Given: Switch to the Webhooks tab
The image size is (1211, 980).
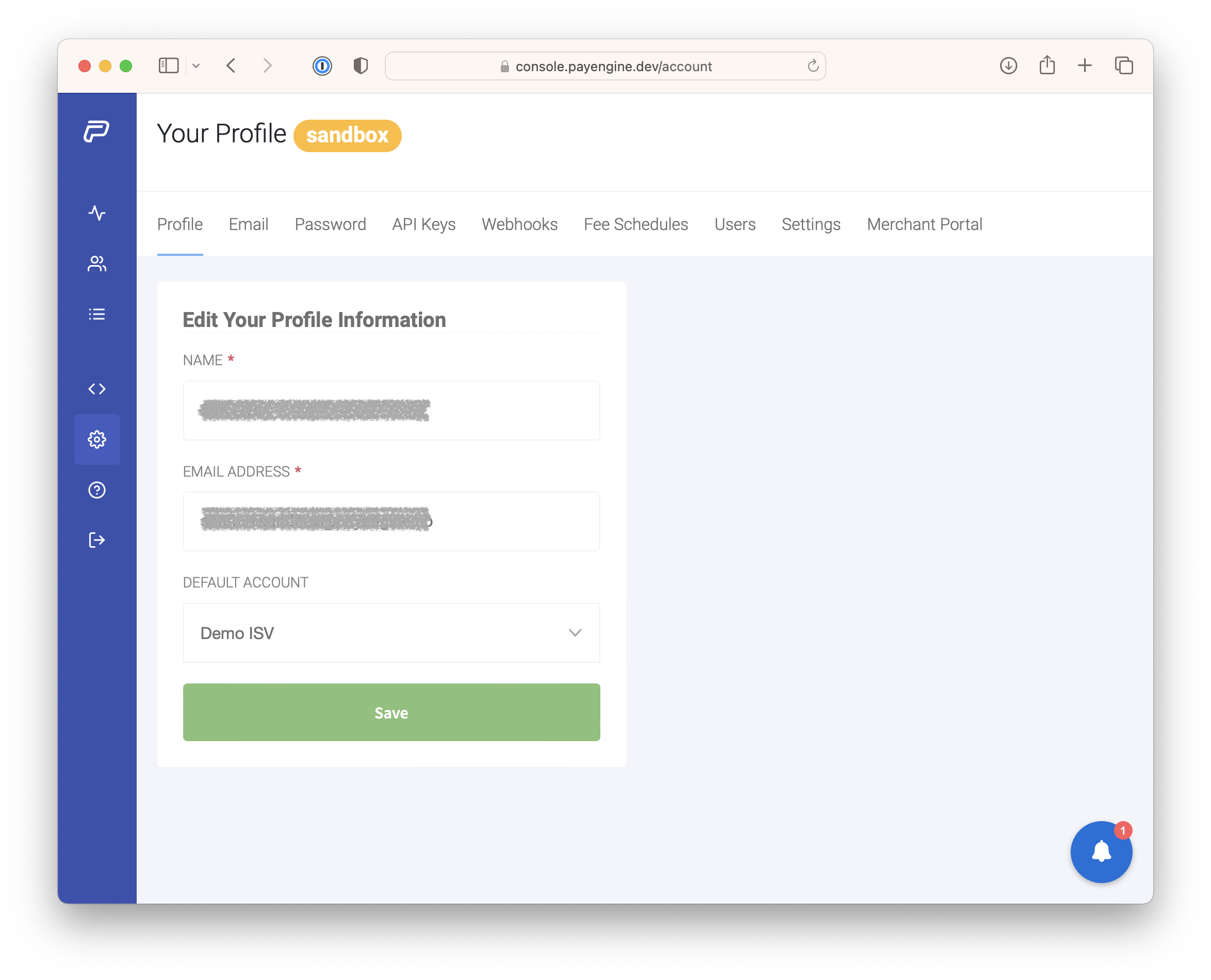Looking at the screenshot, I should (x=519, y=224).
